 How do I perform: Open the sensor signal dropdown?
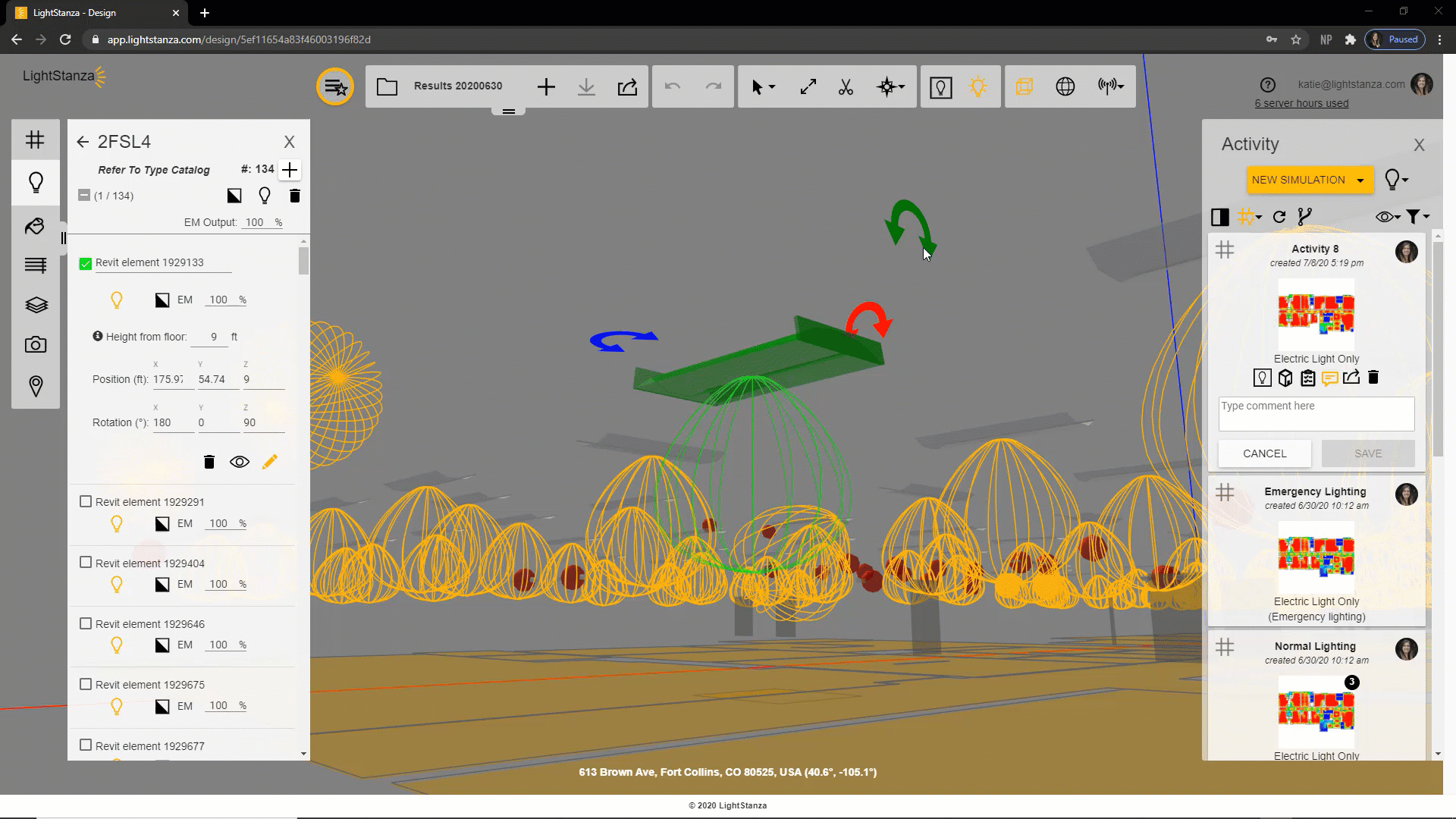coord(1111,86)
